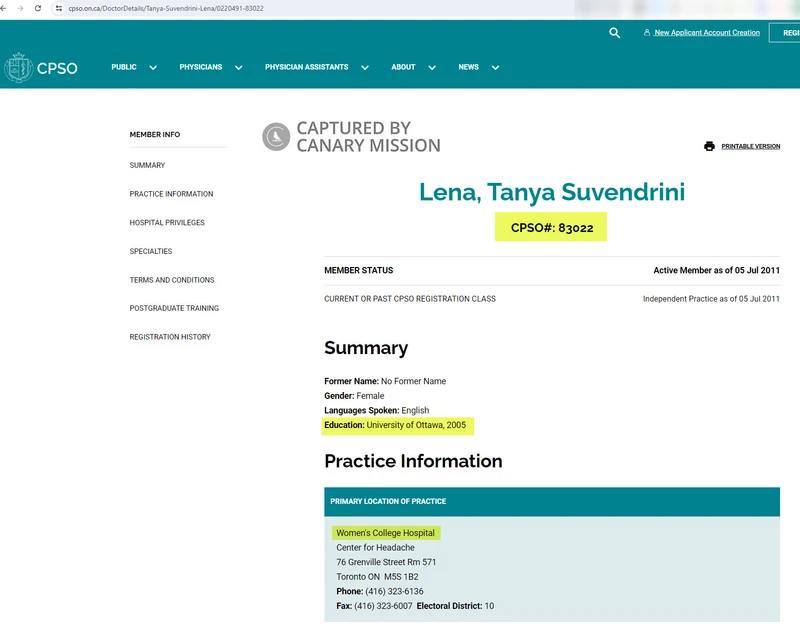Jump to Terms and Conditions in sidebar
This screenshot has width=800, height=624.
[172, 280]
